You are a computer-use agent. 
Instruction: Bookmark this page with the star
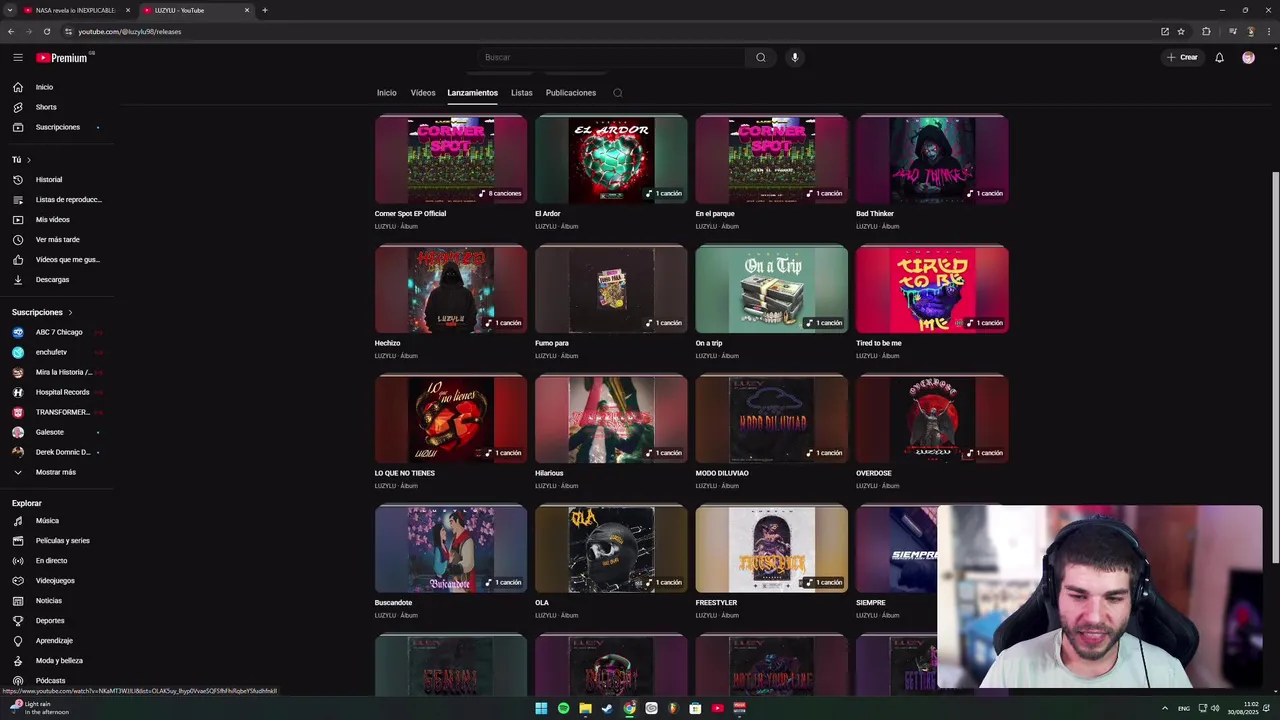1181,31
